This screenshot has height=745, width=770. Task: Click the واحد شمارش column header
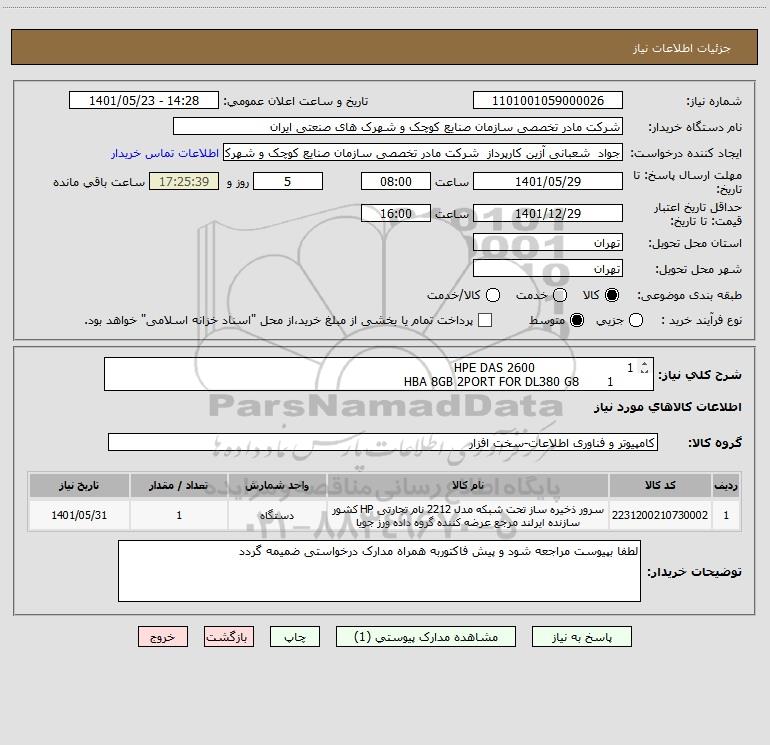pos(277,485)
